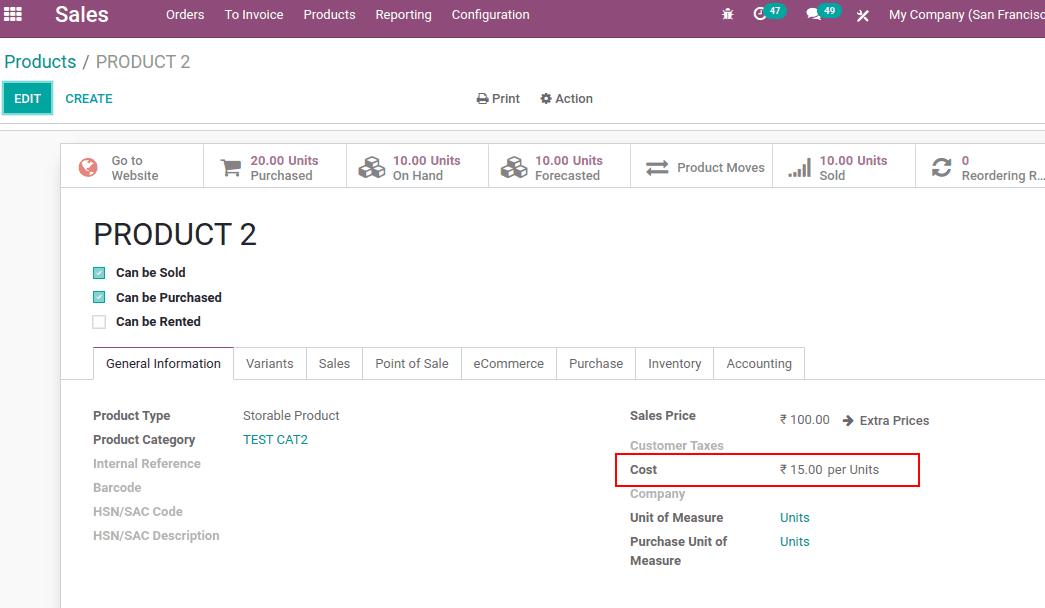Viewport: 1045px width, 608px height.
Task: Open the Orders menu
Action: (x=185, y=15)
